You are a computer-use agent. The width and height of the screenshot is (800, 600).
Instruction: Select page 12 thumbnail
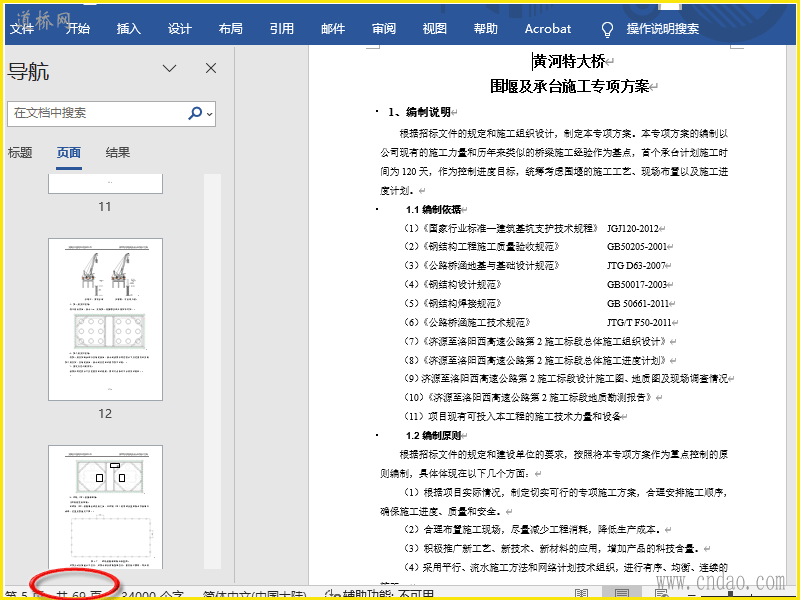coord(106,319)
